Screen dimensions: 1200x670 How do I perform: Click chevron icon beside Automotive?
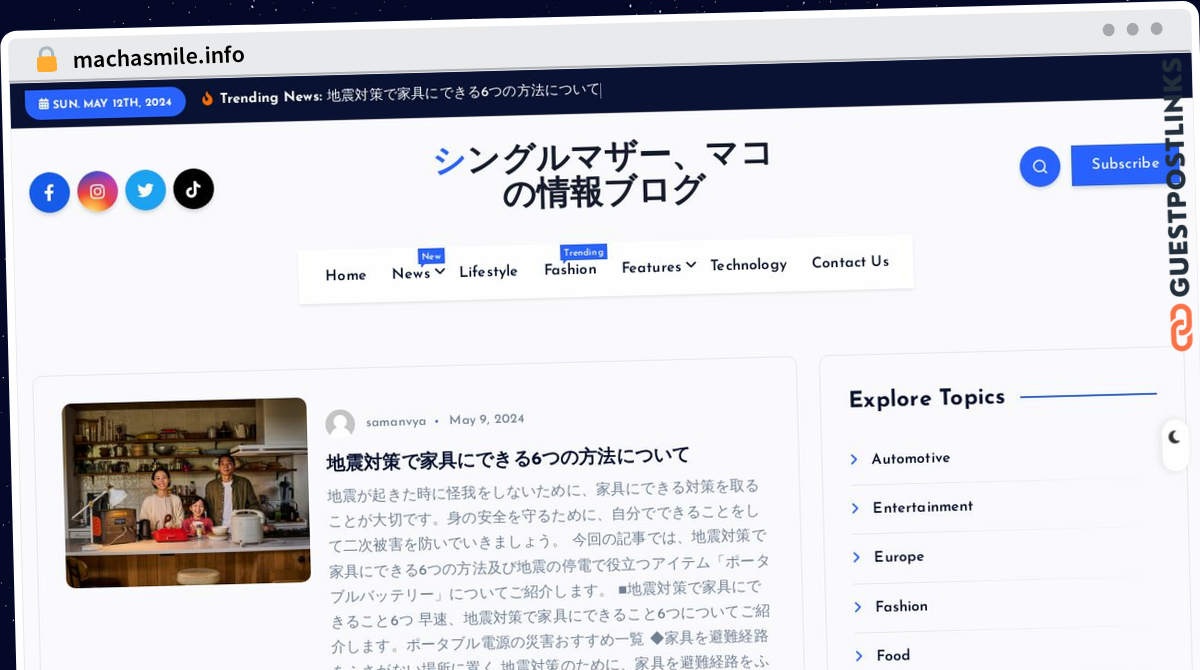tap(854, 459)
